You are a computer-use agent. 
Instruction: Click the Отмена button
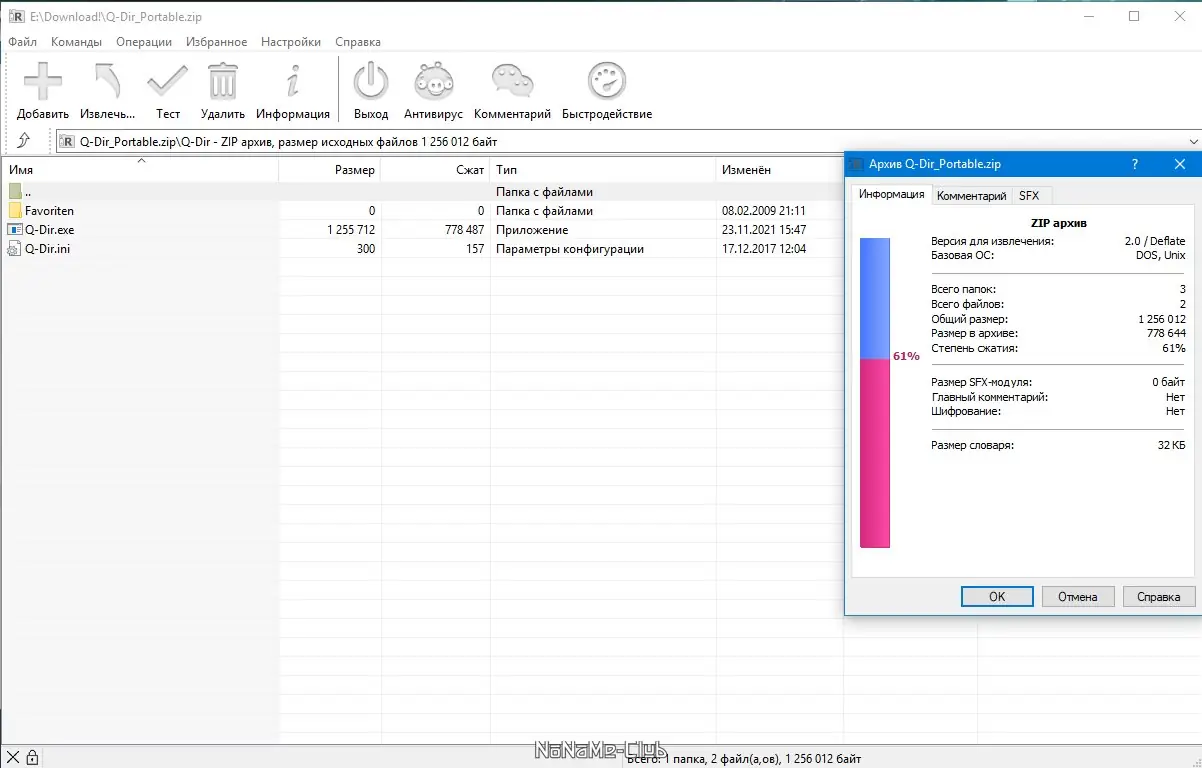point(1078,596)
